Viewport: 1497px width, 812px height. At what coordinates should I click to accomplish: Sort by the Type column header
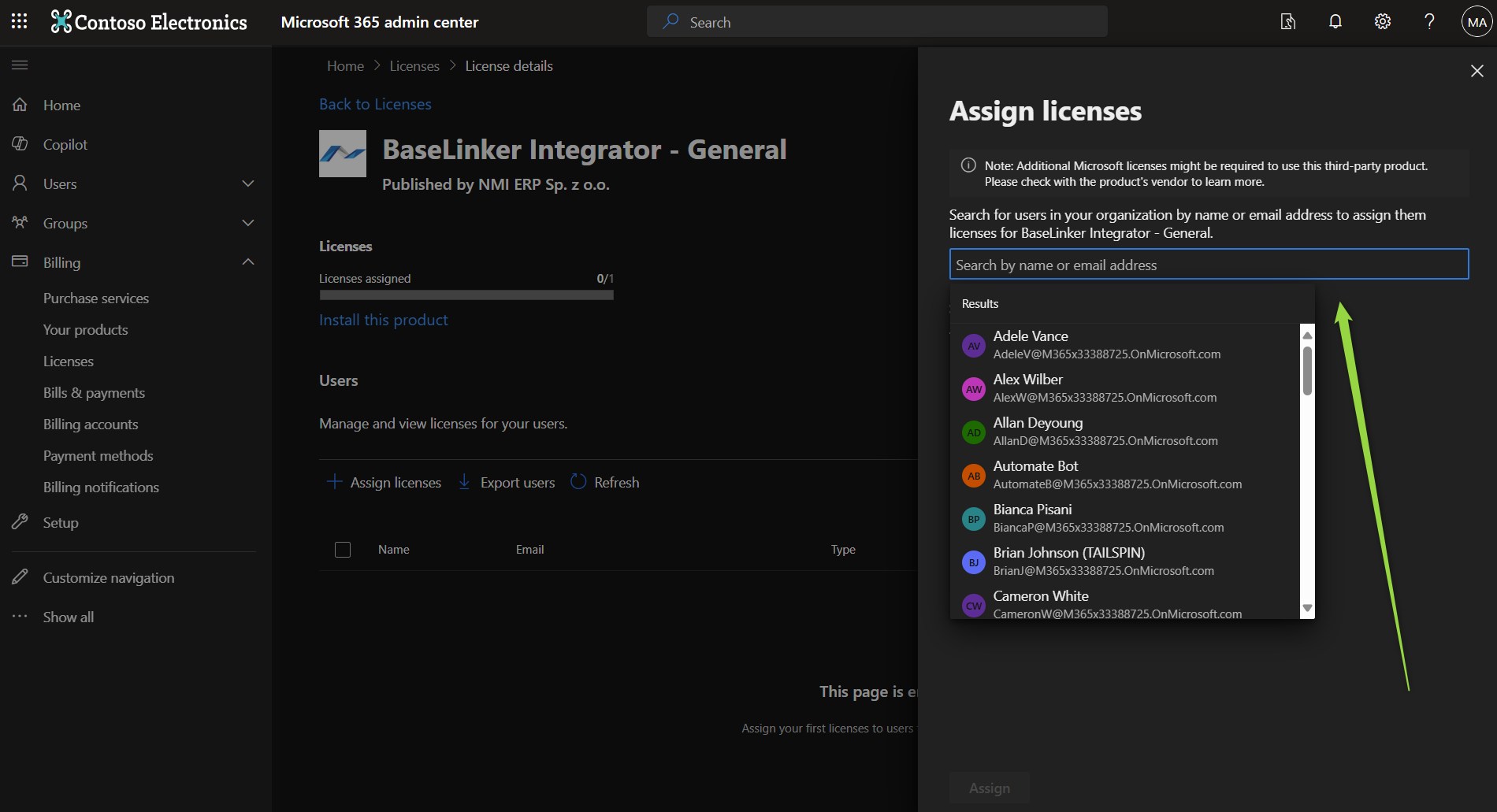(843, 550)
